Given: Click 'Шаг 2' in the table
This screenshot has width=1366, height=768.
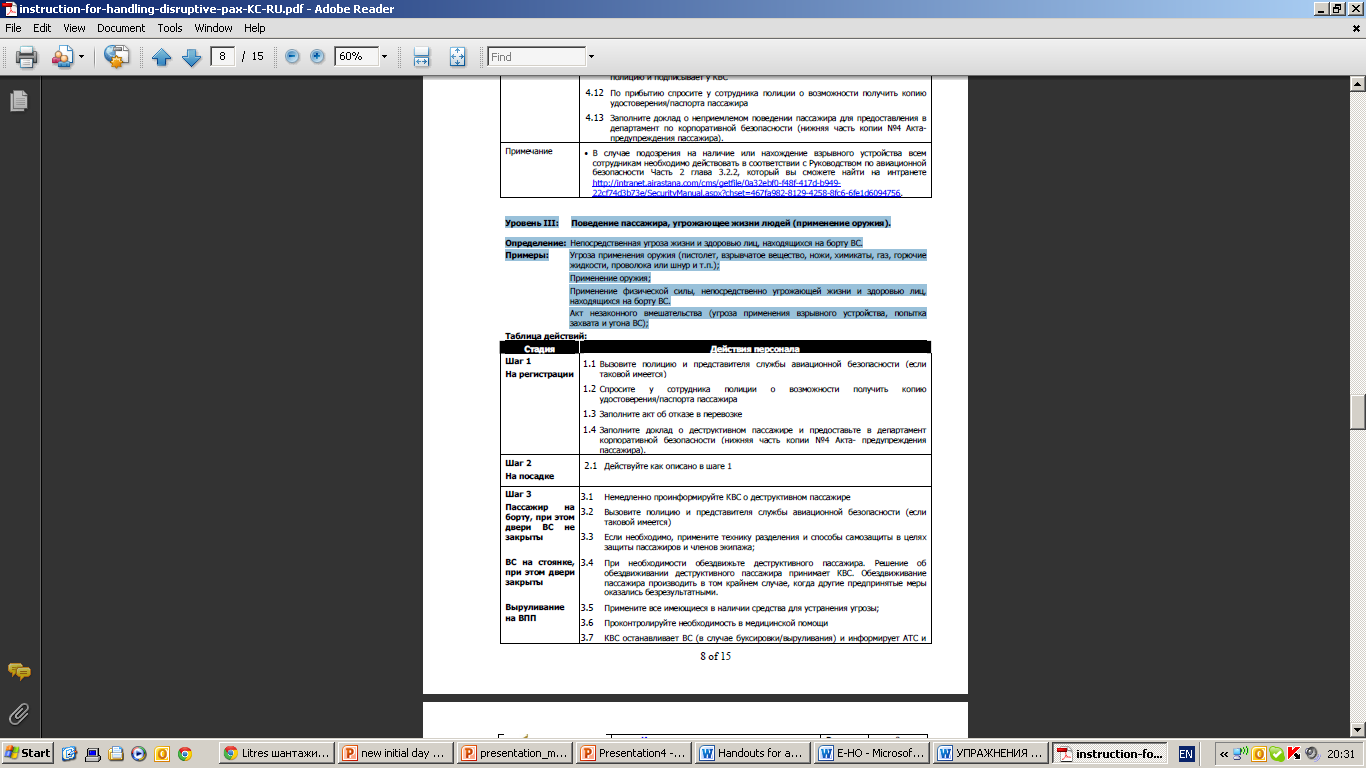Looking at the screenshot, I should [x=519, y=463].
